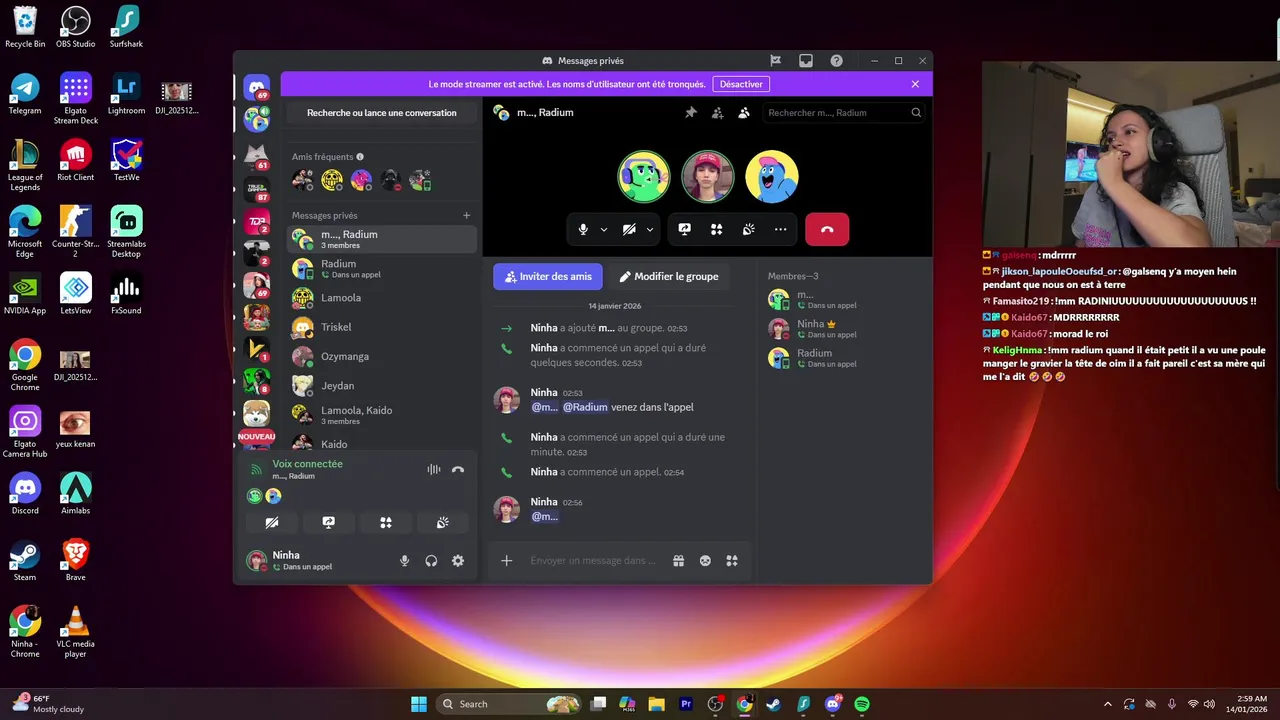1280x720 pixels.
Task: Open soundboard button in voice panel
Action: coord(443,523)
